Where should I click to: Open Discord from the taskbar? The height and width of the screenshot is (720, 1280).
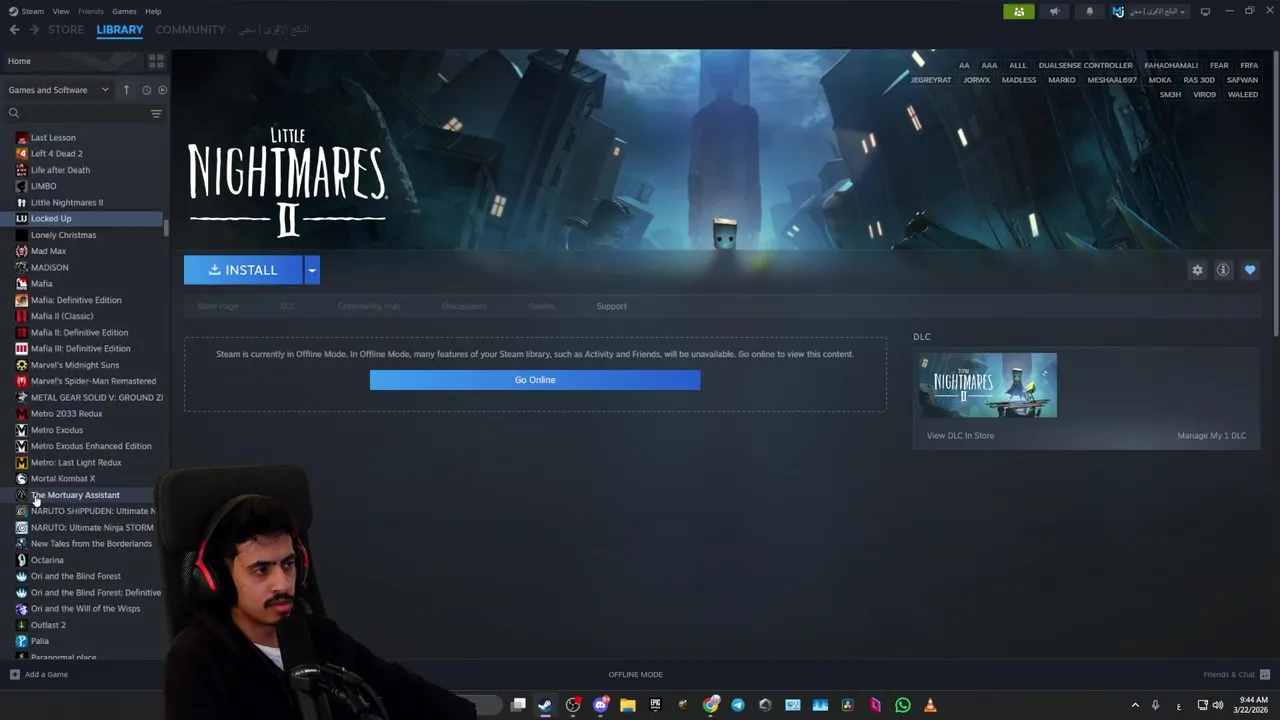pos(600,705)
